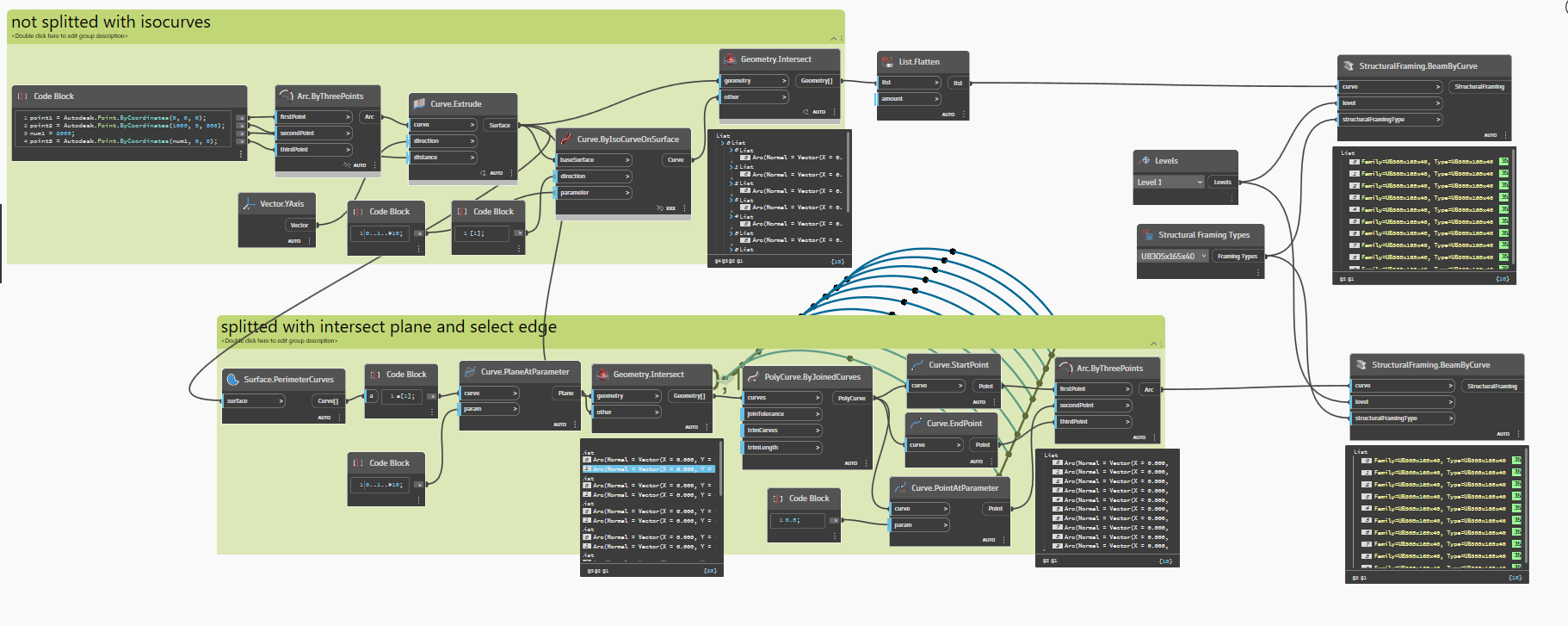Open the three-dot menu on Structural Framing Types

point(1258,272)
